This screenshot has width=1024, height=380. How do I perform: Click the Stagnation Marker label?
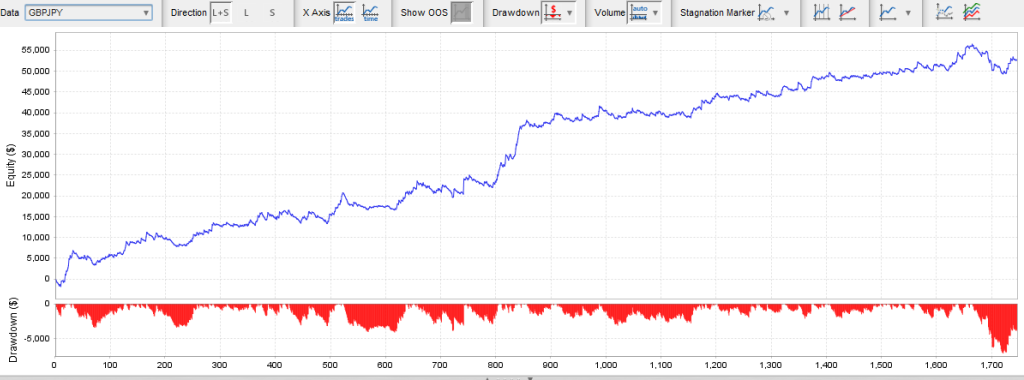[x=717, y=12]
